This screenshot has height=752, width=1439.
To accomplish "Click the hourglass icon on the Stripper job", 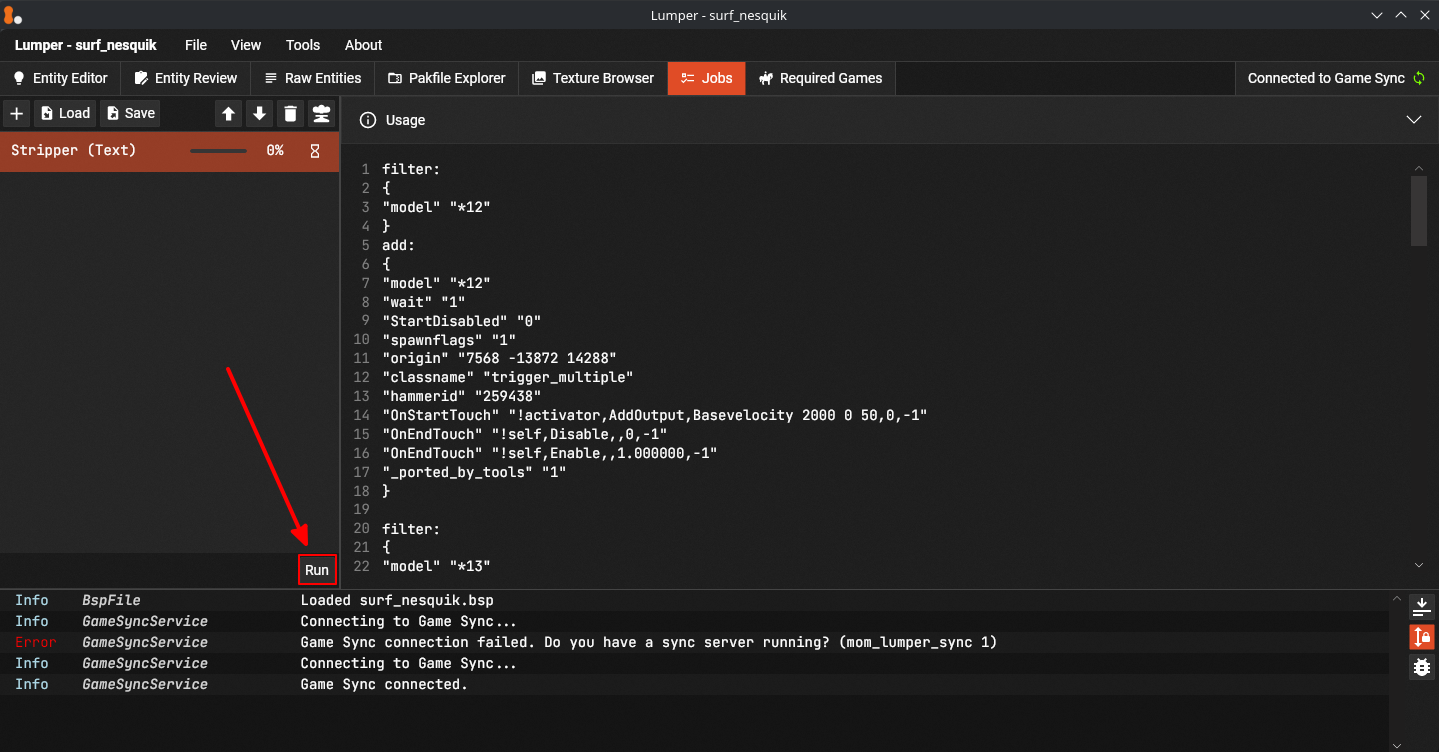I will coord(315,151).
